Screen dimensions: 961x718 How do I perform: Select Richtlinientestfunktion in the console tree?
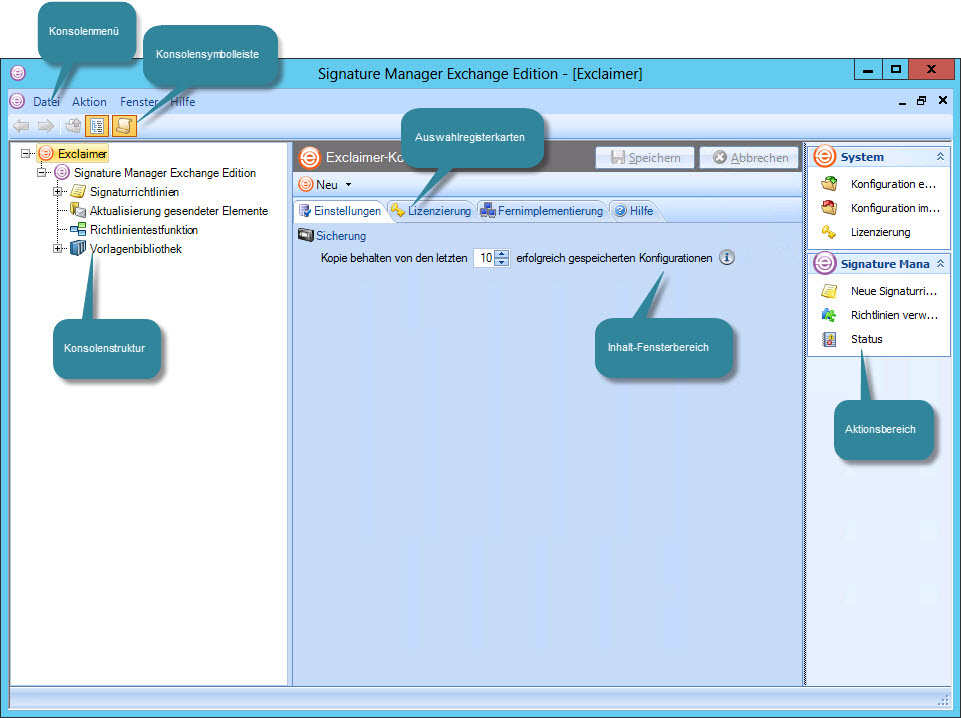coord(144,230)
